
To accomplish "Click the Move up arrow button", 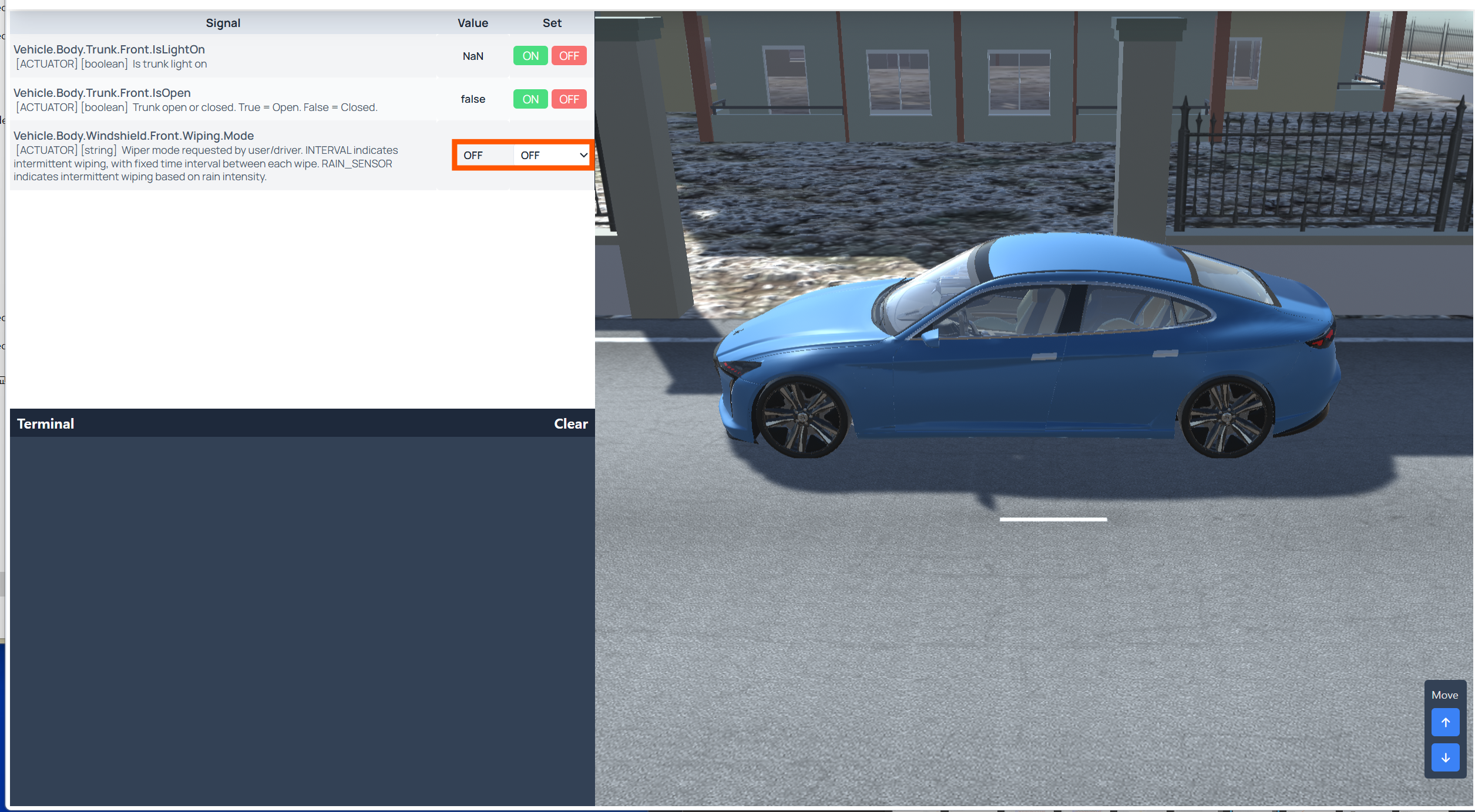I will point(1444,722).
